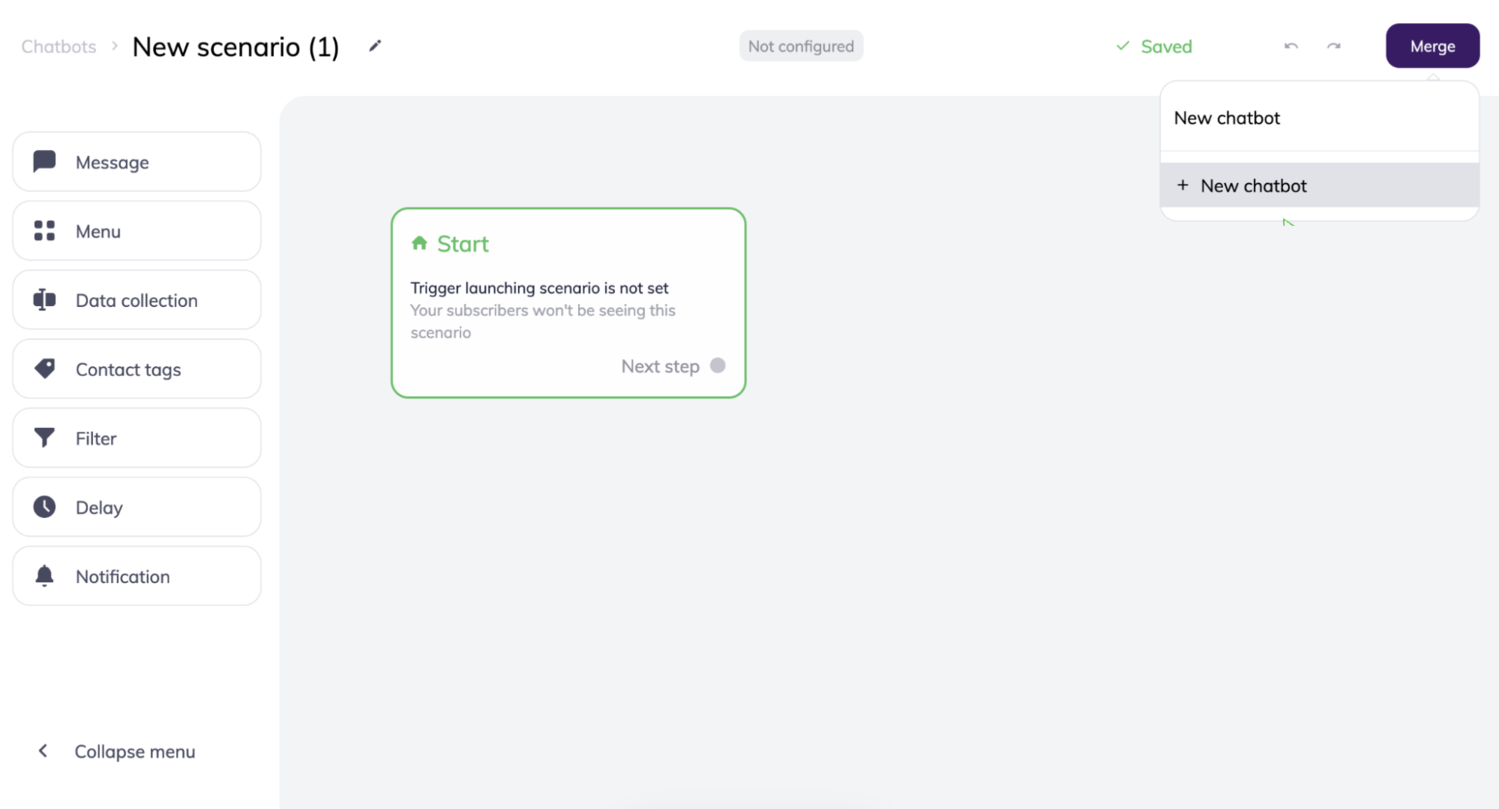The width and height of the screenshot is (1499, 809).
Task: Click the scenario title New scenario (1)
Action: 236,46
